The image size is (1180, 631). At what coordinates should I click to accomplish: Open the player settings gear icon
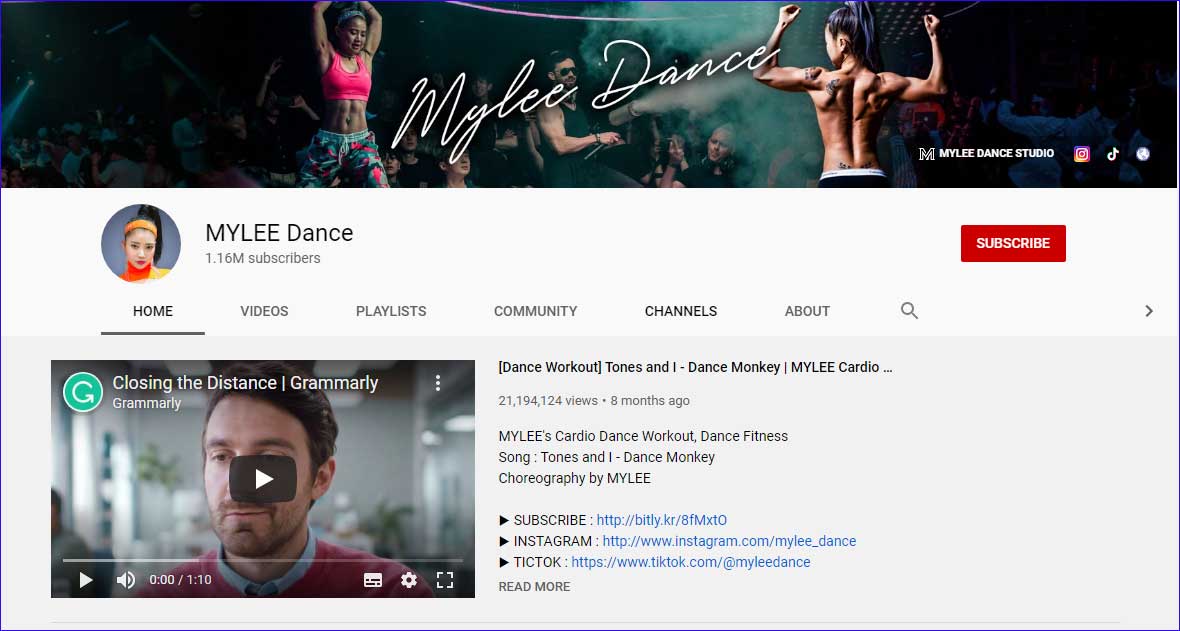409,580
